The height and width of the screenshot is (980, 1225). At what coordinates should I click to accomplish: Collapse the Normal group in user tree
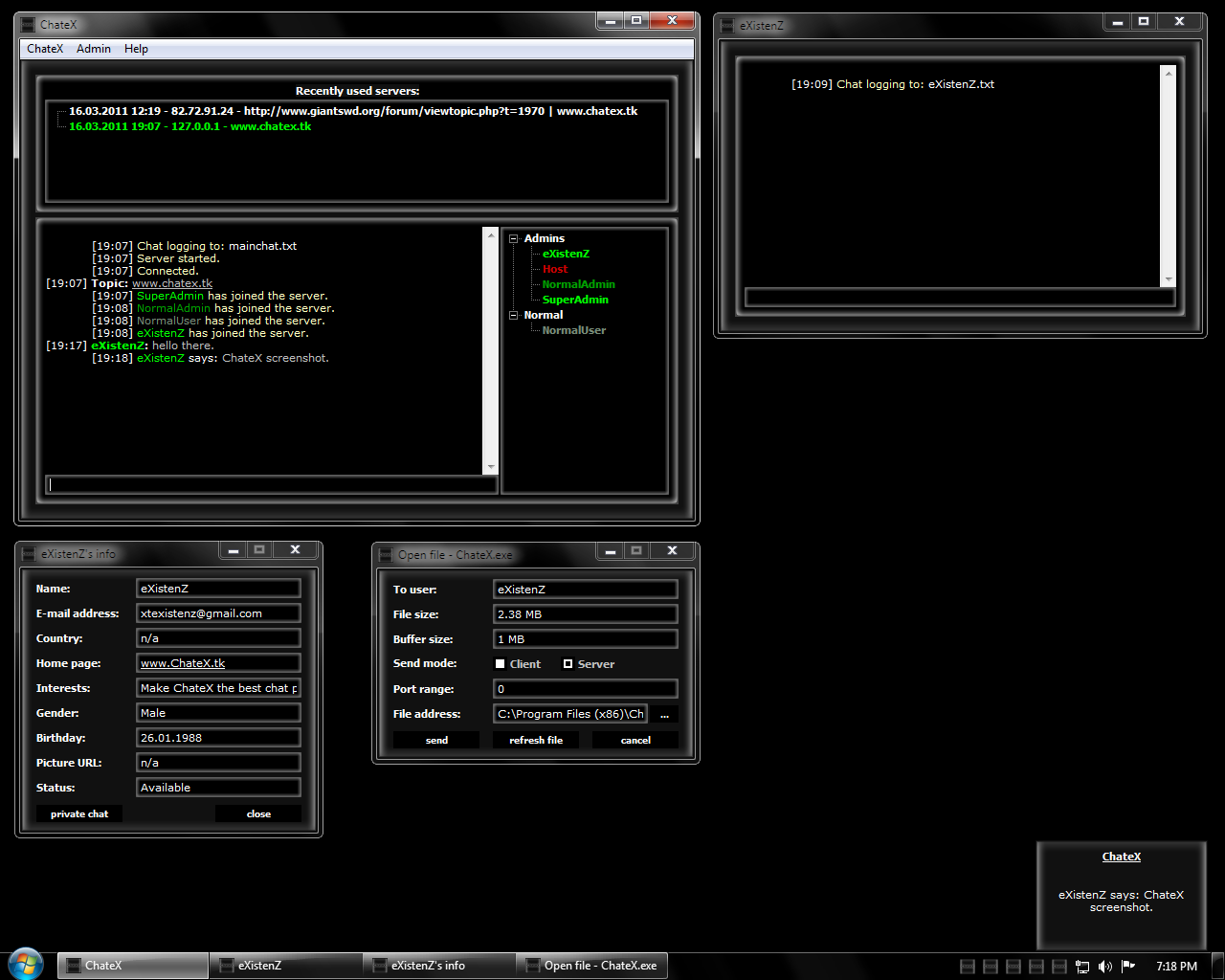pyautogui.click(x=514, y=316)
